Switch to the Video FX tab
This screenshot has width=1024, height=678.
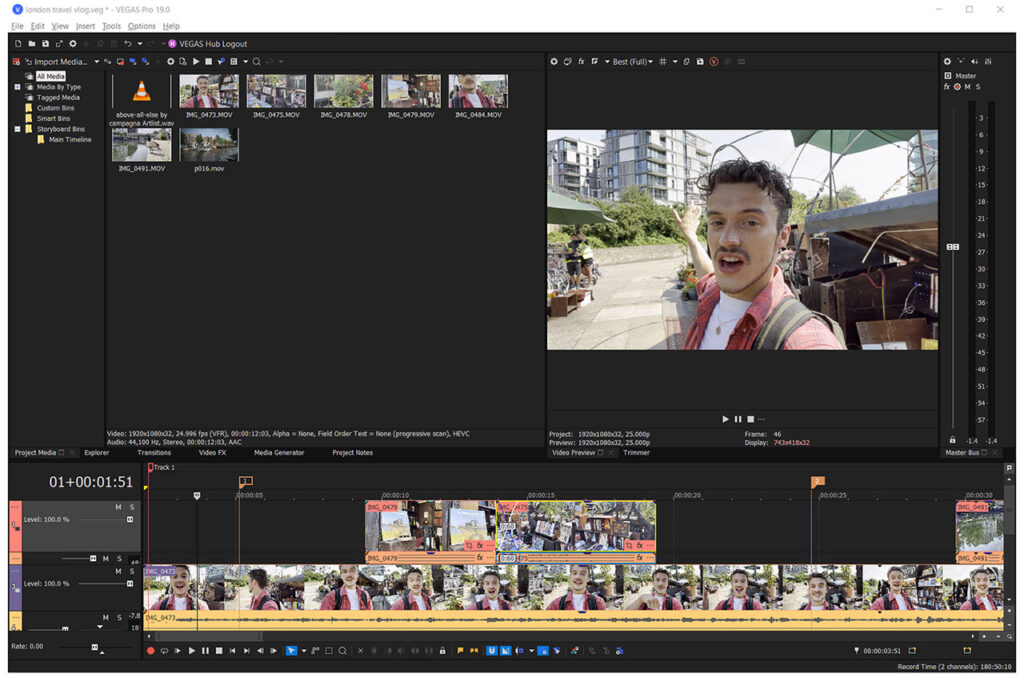coord(212,453)
